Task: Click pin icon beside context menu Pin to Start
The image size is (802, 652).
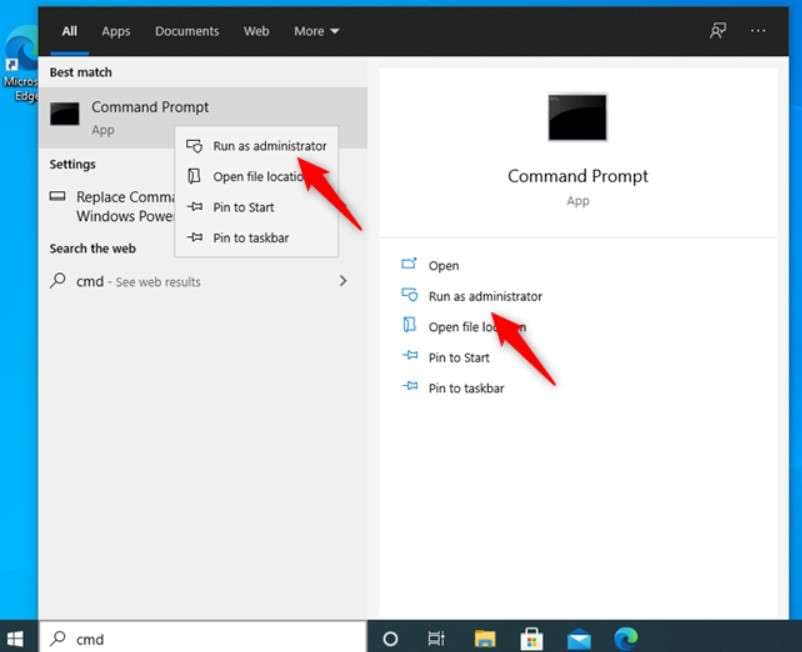Action: [195, 207]
